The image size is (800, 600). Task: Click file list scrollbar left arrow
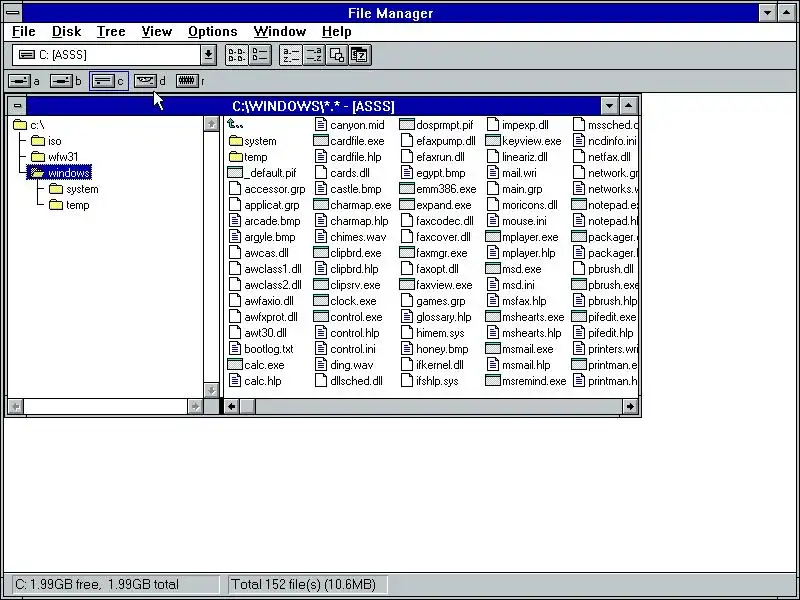(232, 407)
